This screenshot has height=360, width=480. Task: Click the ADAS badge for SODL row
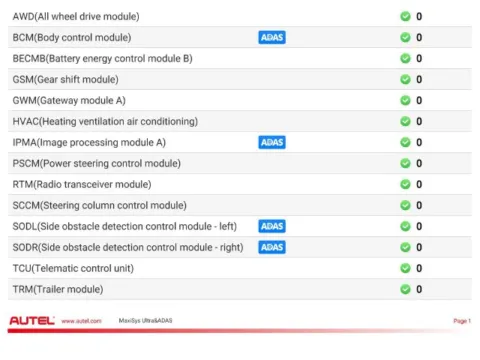tap(272, 226)
